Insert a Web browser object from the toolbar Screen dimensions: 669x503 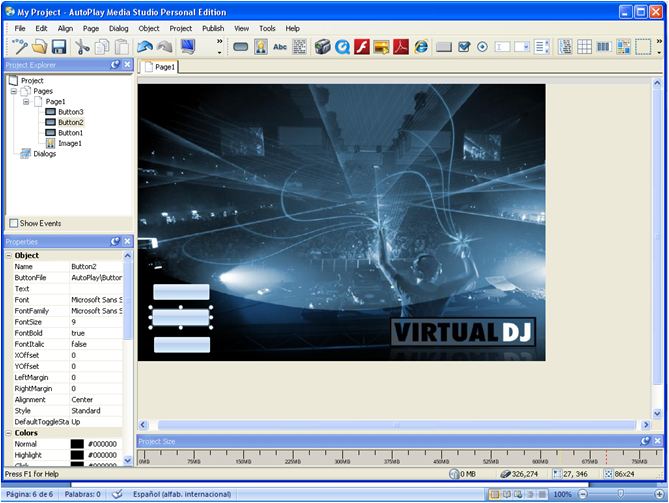pyautogui.click(x=421, y=47)
